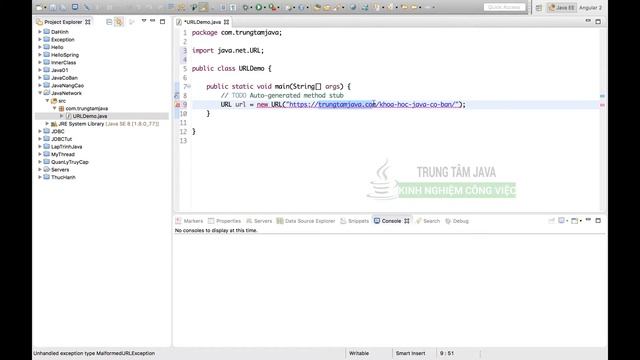Collapse the com.trungtamjava package
Screen dimensions: 640x360
click(x=55, y=109)
